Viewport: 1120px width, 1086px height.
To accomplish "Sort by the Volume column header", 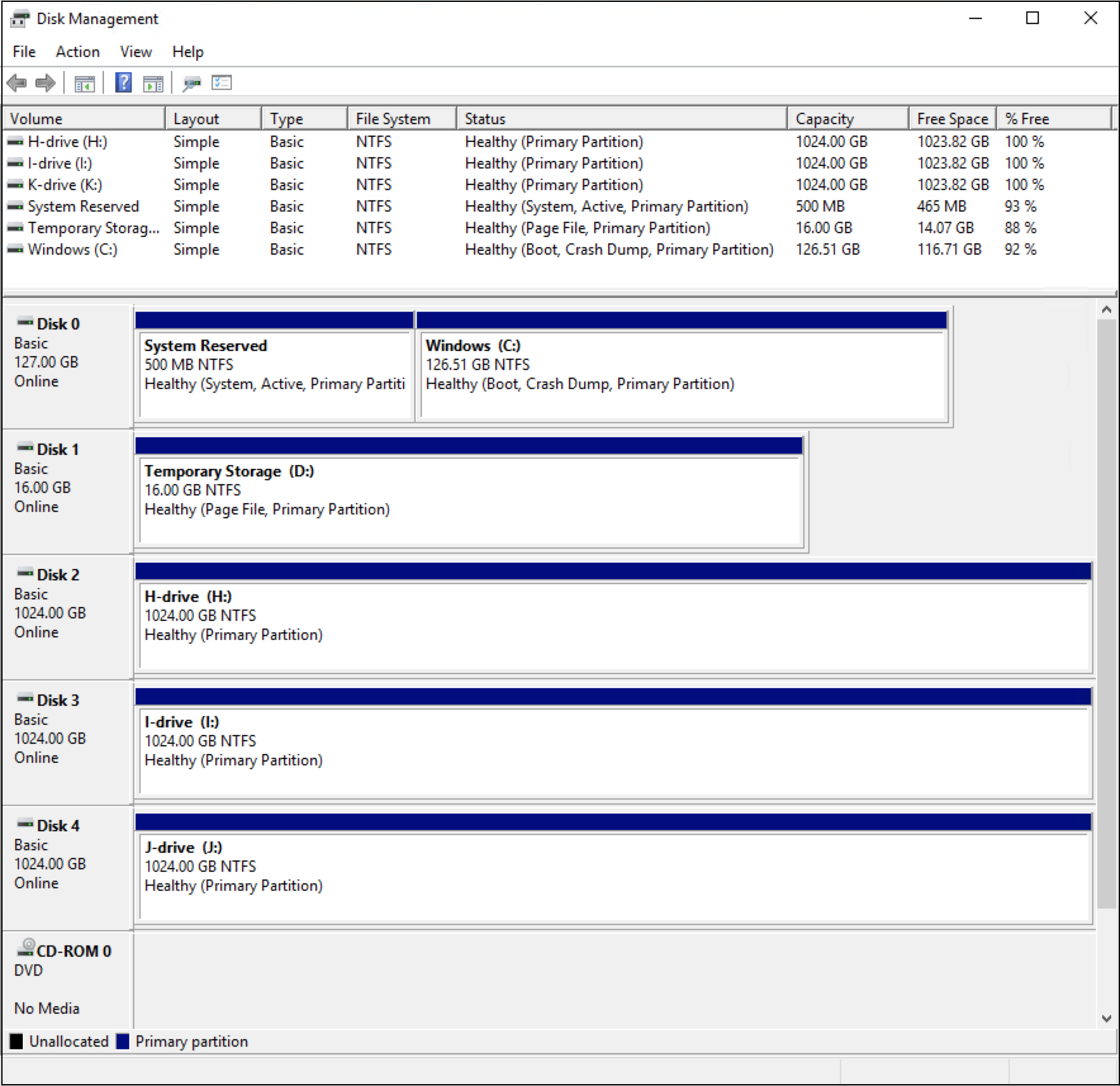I will 84,118.
